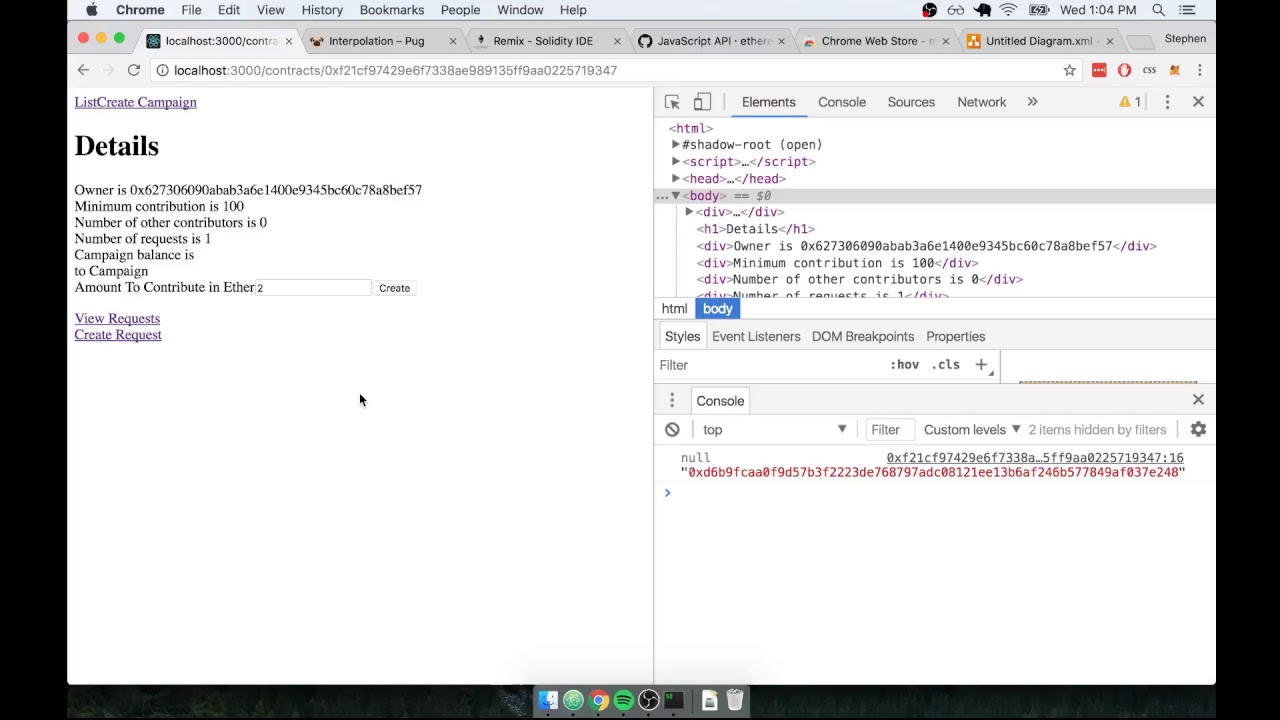Open the console source link ending in 347:16

pos(1035,458)
